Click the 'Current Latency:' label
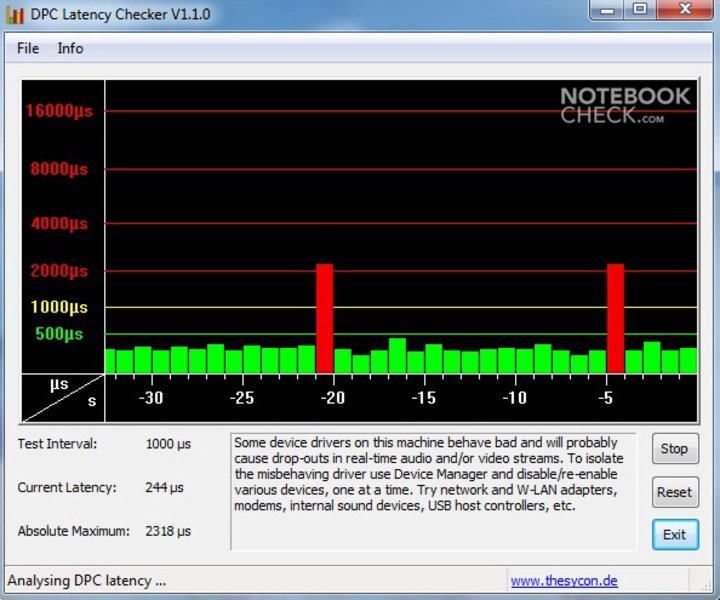The width and height of the screenshot is (720, 600). pos(67,487)
